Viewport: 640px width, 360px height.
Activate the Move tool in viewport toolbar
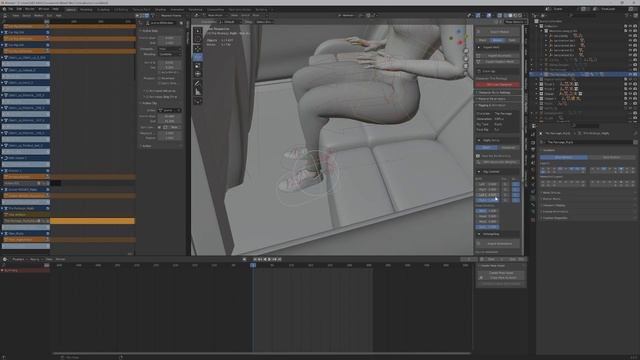pyautogui.click(x=198, y=49)
